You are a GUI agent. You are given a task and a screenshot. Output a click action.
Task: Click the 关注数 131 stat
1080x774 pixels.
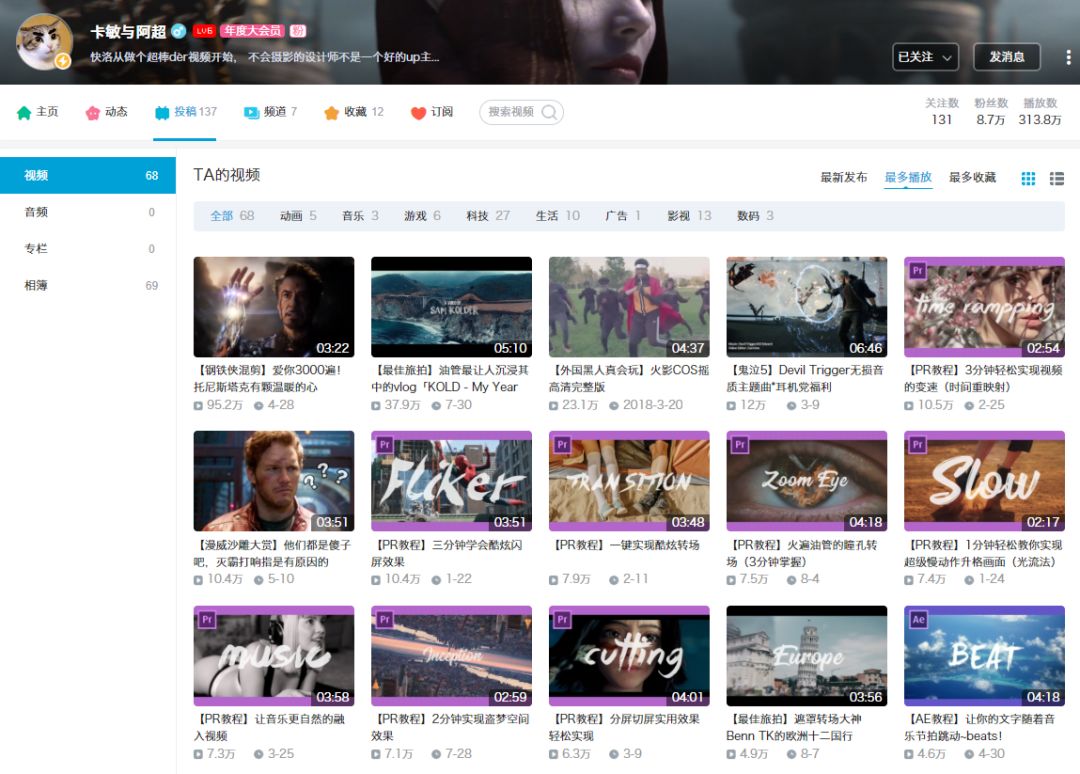coord(942,112)
